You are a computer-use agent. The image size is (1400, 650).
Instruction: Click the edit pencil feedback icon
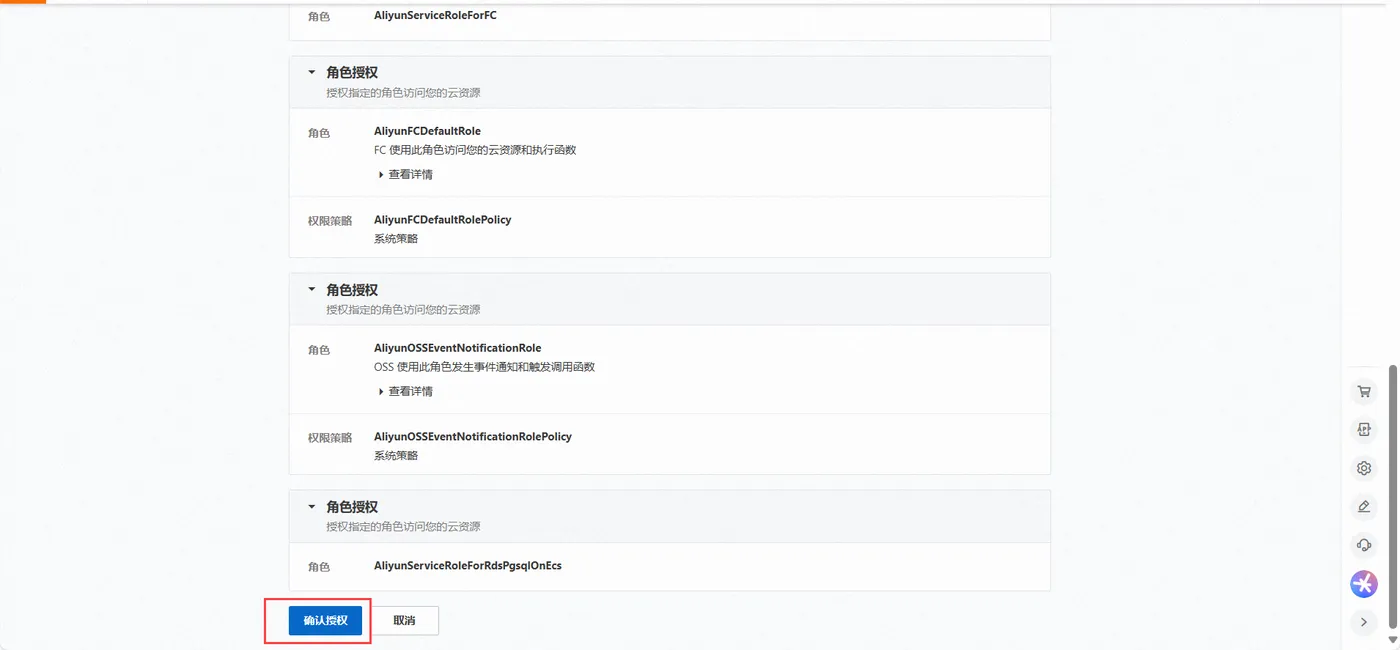click(1364, 507)
